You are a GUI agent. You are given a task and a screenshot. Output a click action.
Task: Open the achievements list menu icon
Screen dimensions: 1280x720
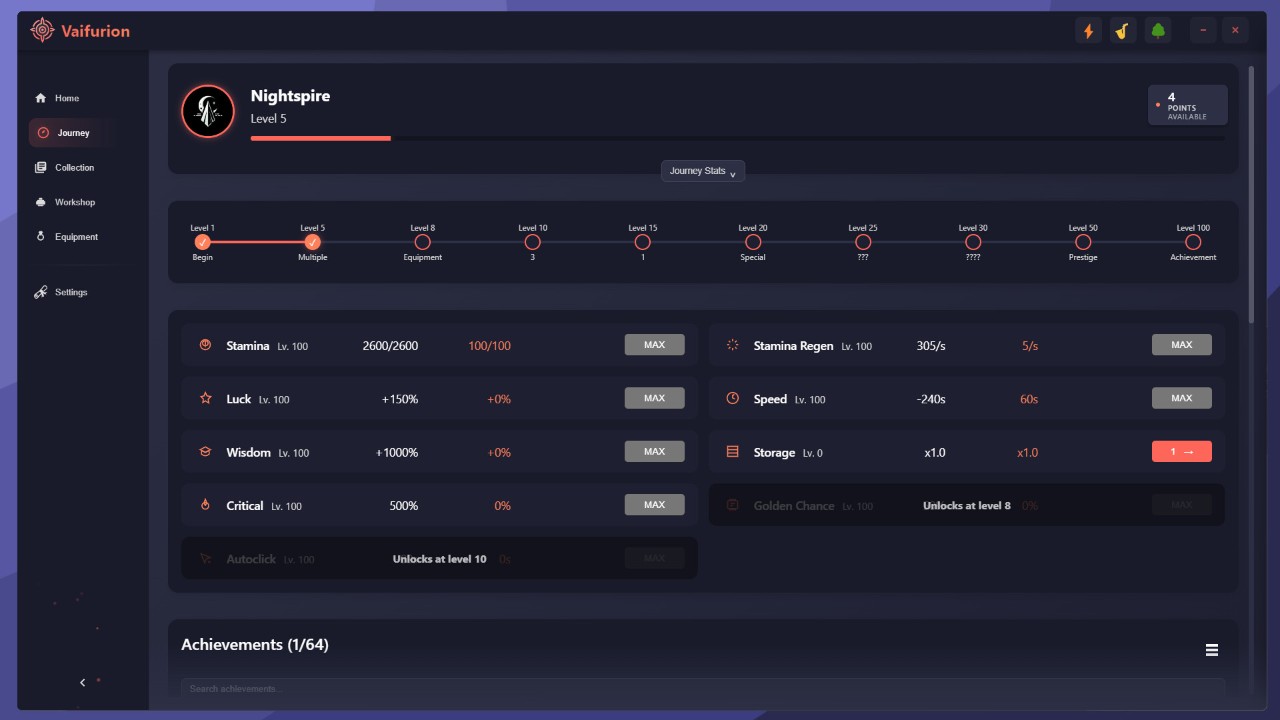1211,650
